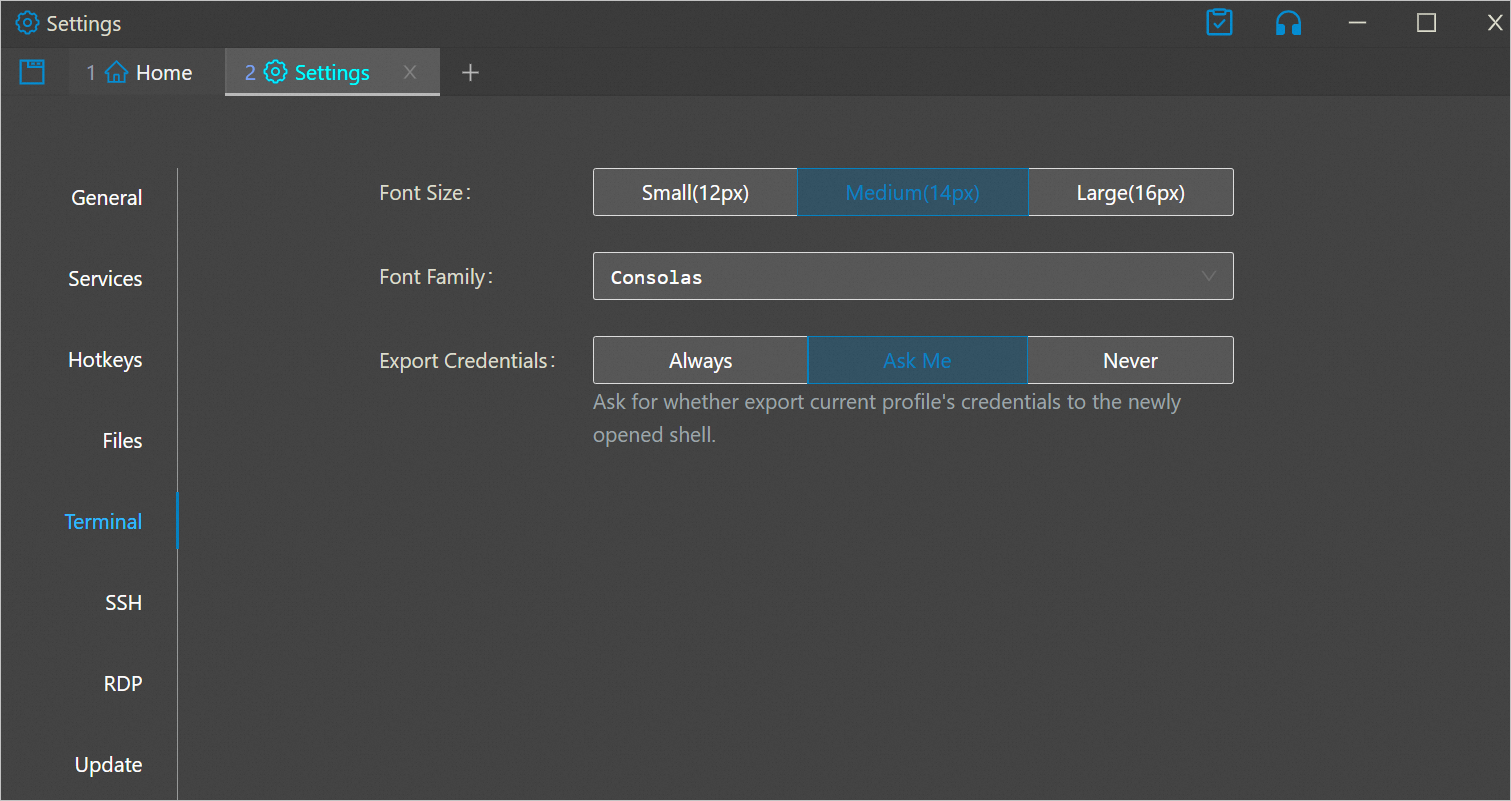Select the Settings tab
Image resolution: width=1511 pixels, height=801 pixels.
332,72
